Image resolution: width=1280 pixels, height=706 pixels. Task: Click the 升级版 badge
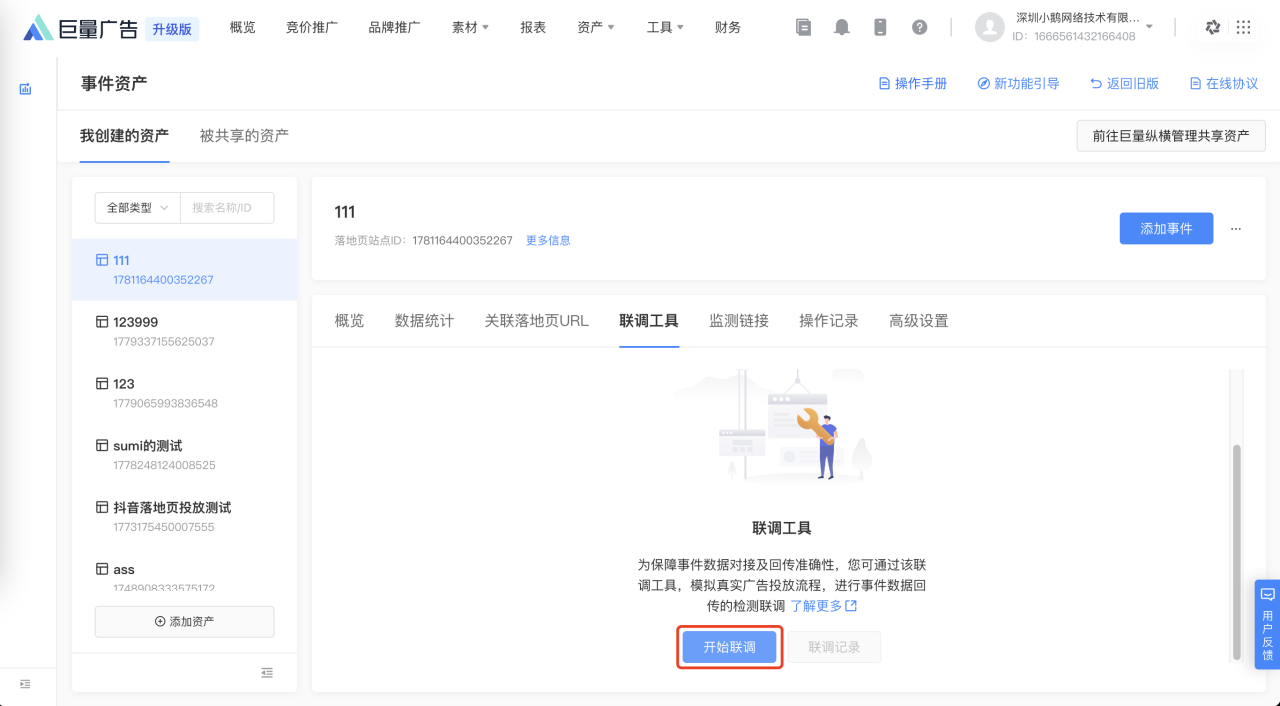tap(172, 29)
